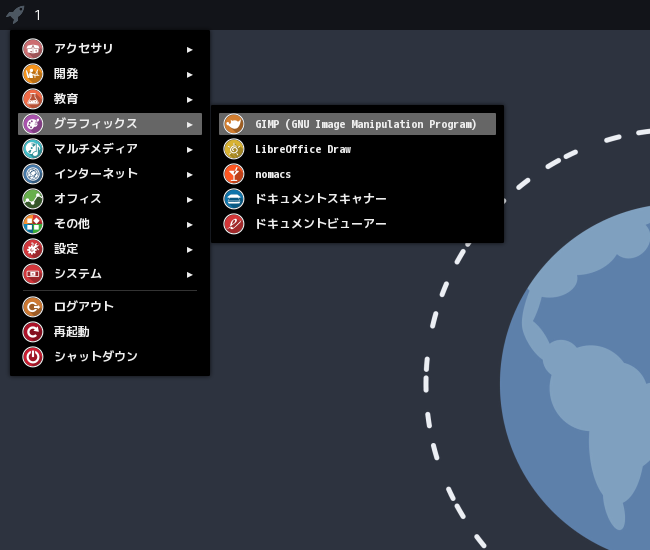The width and height of the screenshot is (650, 550).
Task: Open the マルチメディア menu entry
Action: click(110, 149)
